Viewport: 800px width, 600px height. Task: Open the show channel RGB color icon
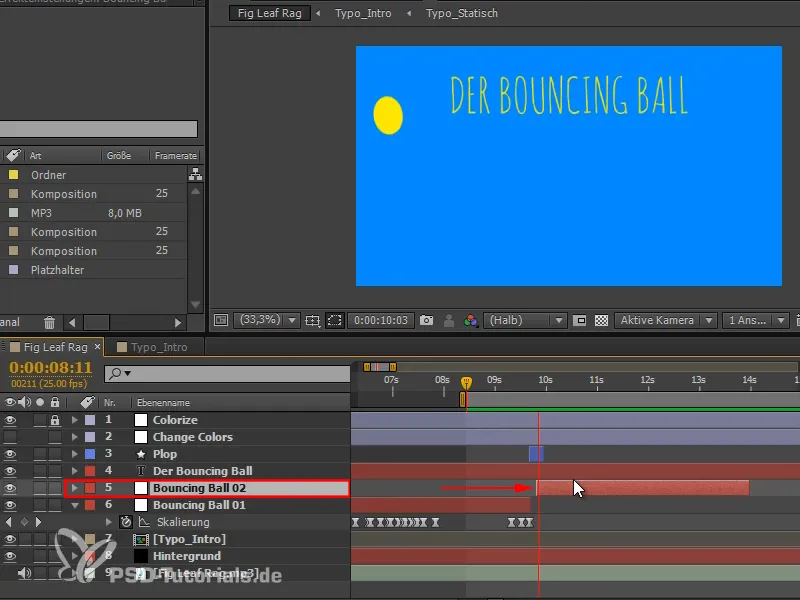(x=470, y=320)
